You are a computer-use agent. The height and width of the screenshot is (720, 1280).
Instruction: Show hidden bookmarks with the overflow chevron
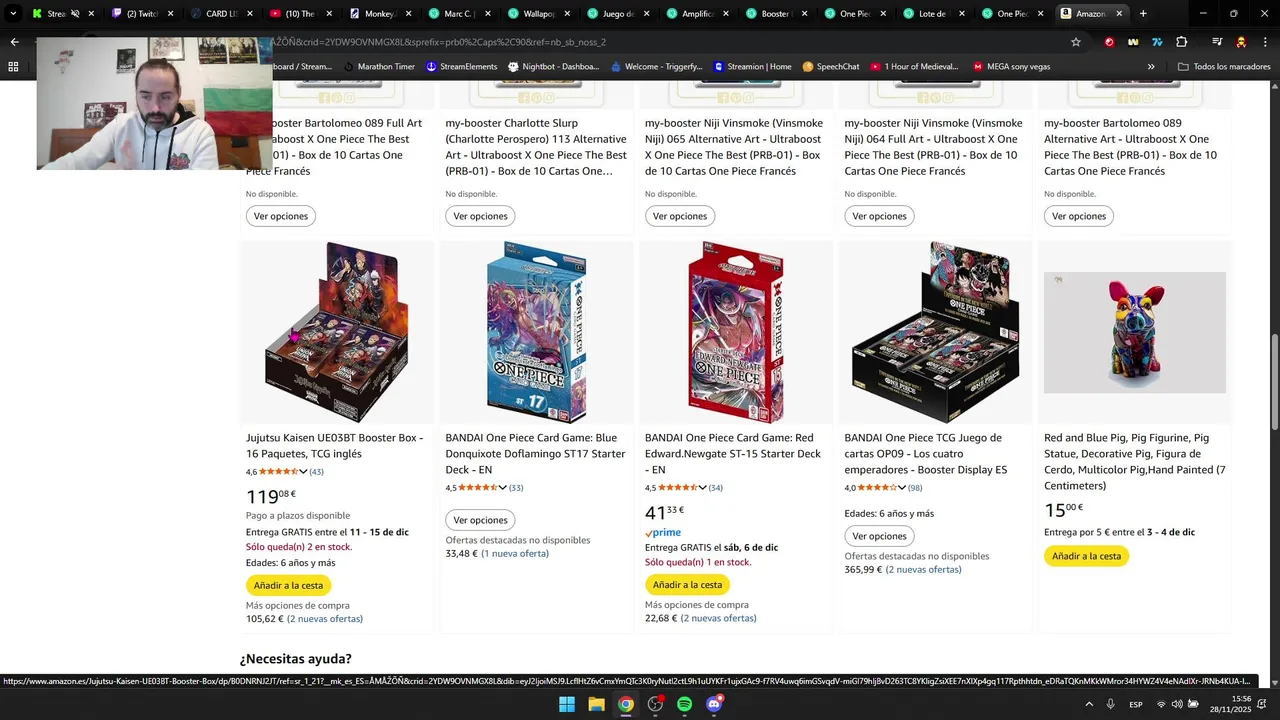pyautogui.click(x=1151, y=67)
